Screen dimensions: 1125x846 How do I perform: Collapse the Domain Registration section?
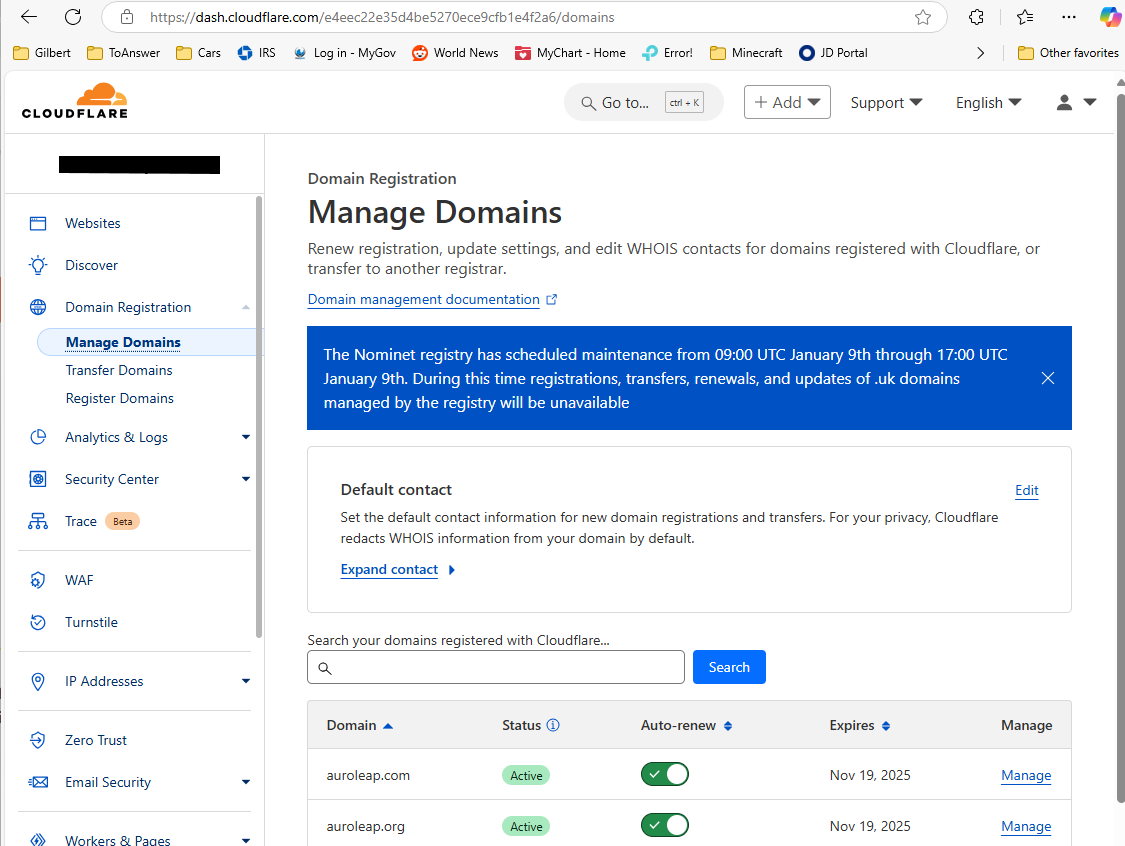pyautogui.click(x=246, y=307)
